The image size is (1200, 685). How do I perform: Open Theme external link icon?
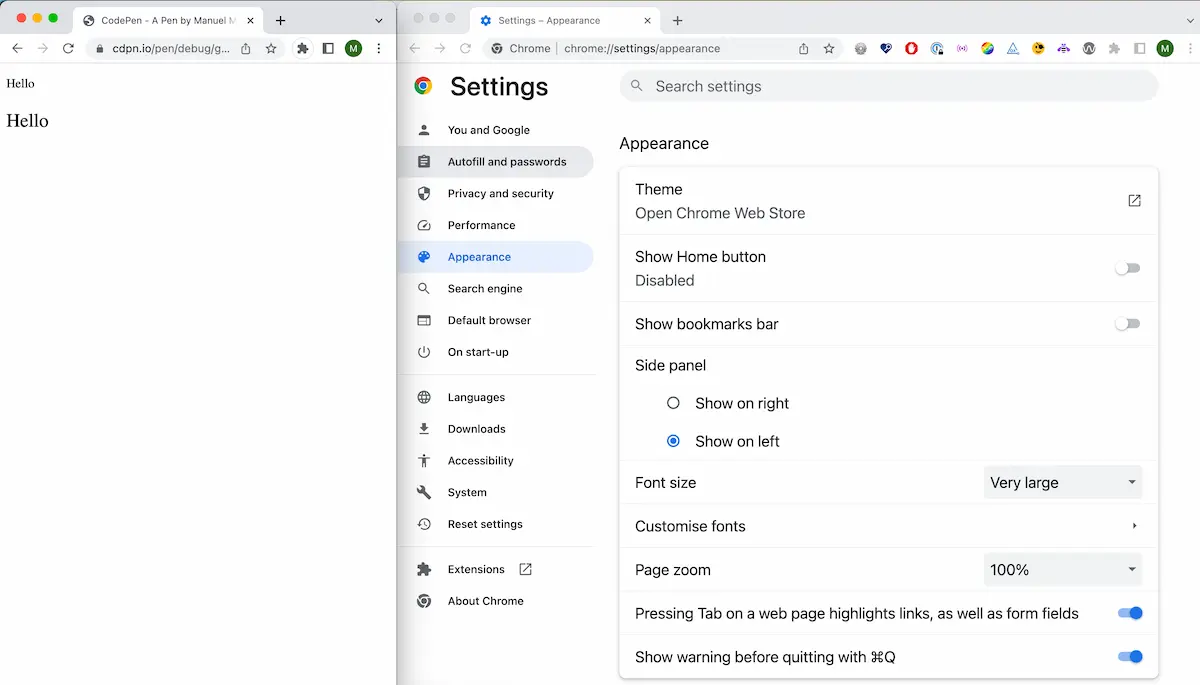(1134, 201)
